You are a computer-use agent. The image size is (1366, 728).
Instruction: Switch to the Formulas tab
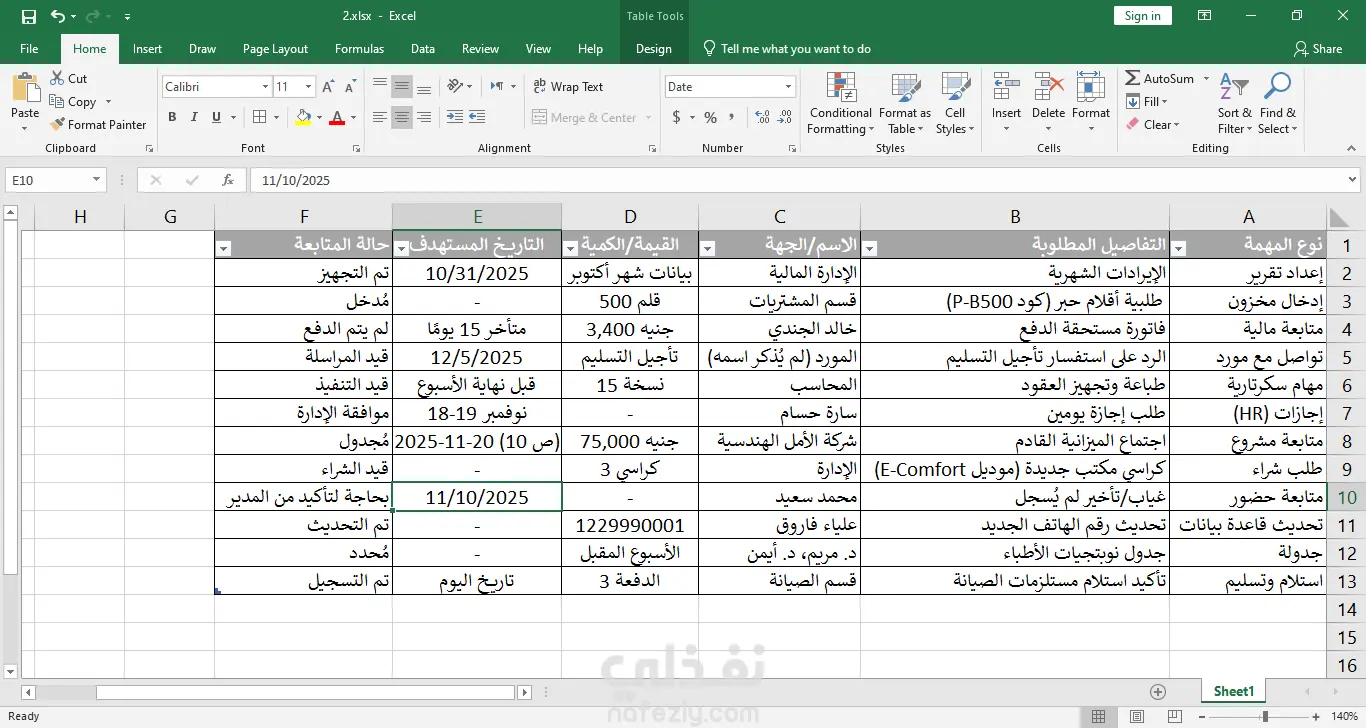click(x=359, y=49)
